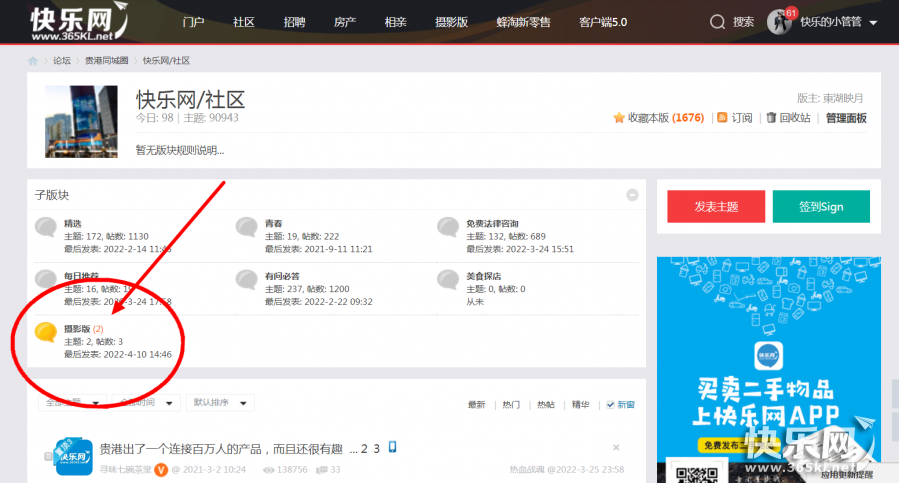The width and height of the screenshot is (899, 483).
Task: Open the 门户 nav menu
Action: click(x=193, y=22)
